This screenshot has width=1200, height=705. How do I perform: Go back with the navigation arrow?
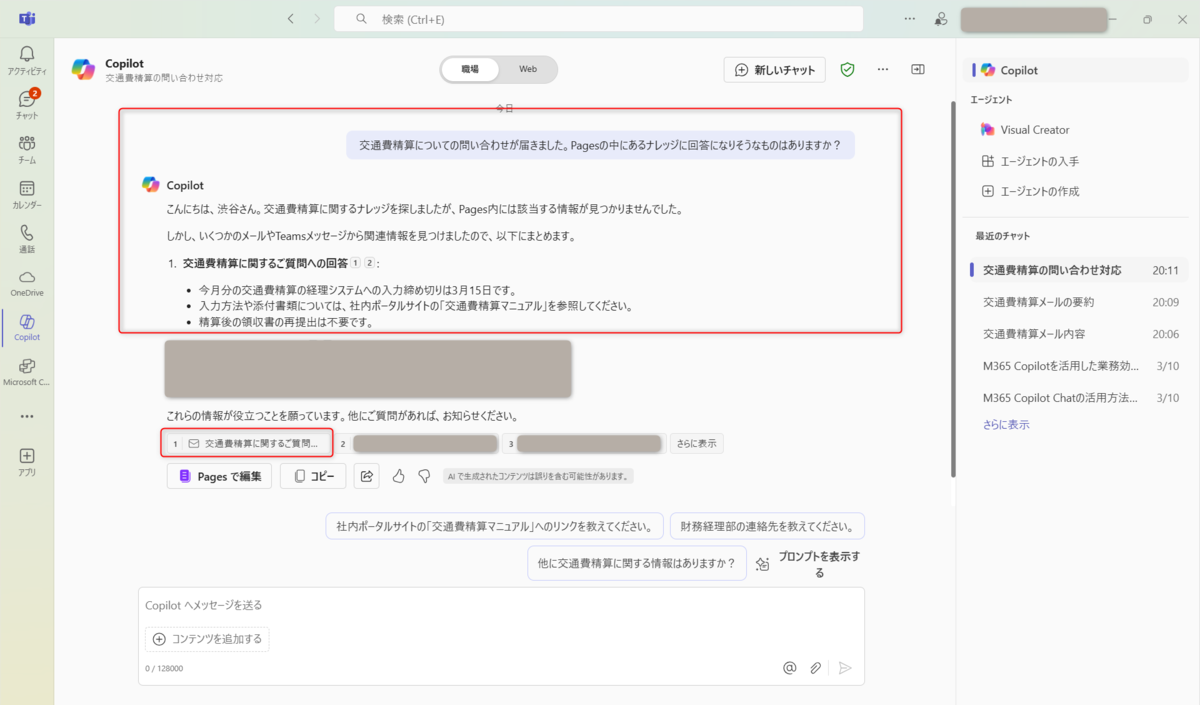coord(290,19)
